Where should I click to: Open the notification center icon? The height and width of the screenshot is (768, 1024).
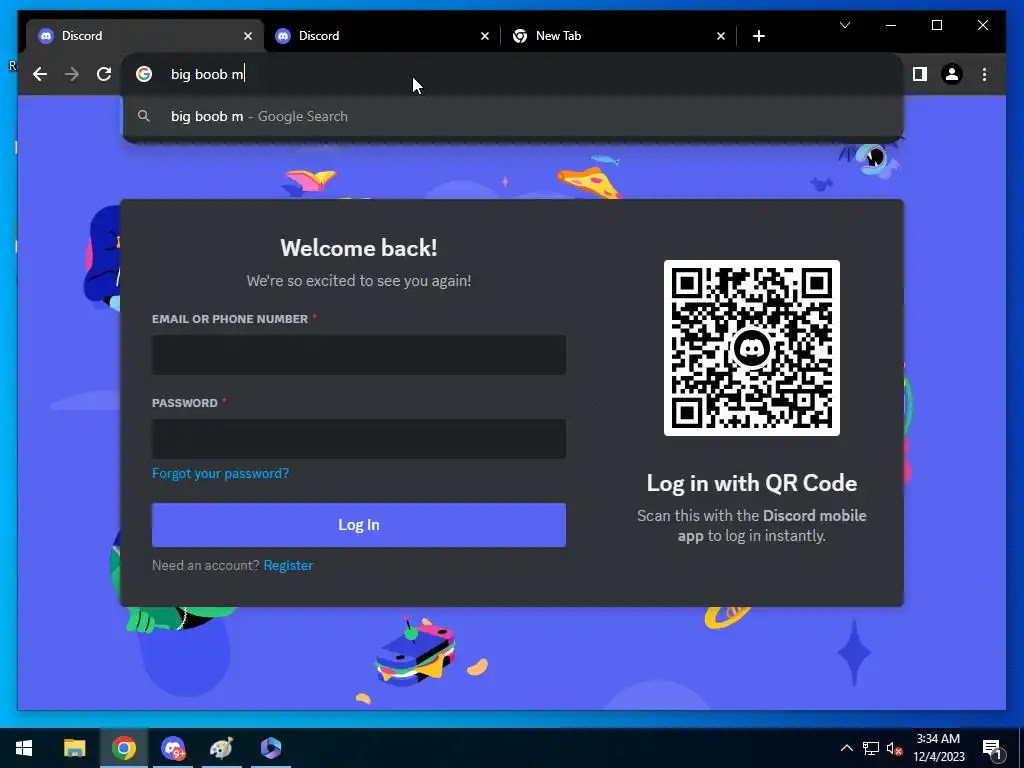992,748
